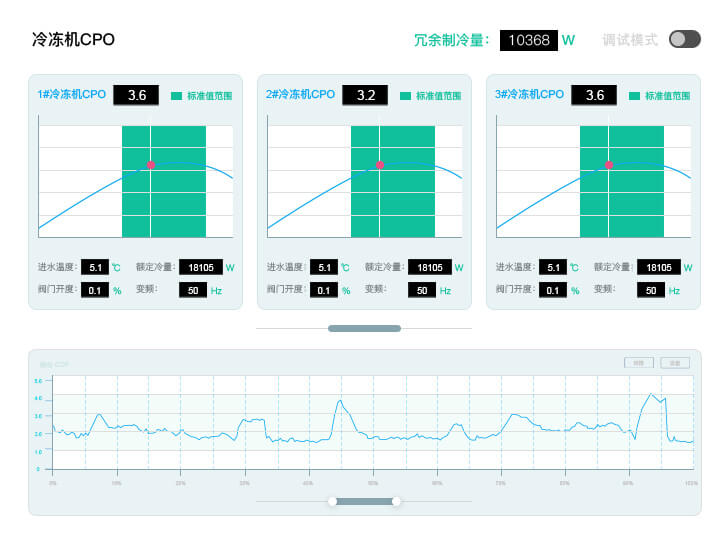Click green 标准值范围 legend swatch in 1#冷冻机 panel
728x546 pixels.
point(177,96)
